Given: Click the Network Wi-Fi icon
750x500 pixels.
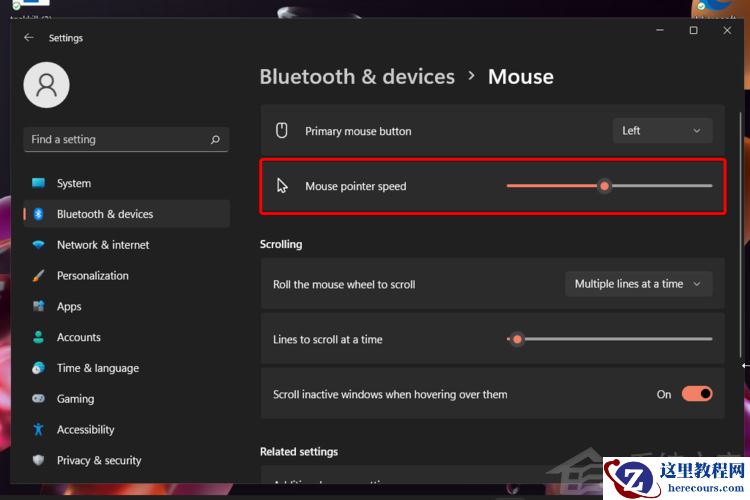Looking at the screenshot, I should tap(38, 244).
